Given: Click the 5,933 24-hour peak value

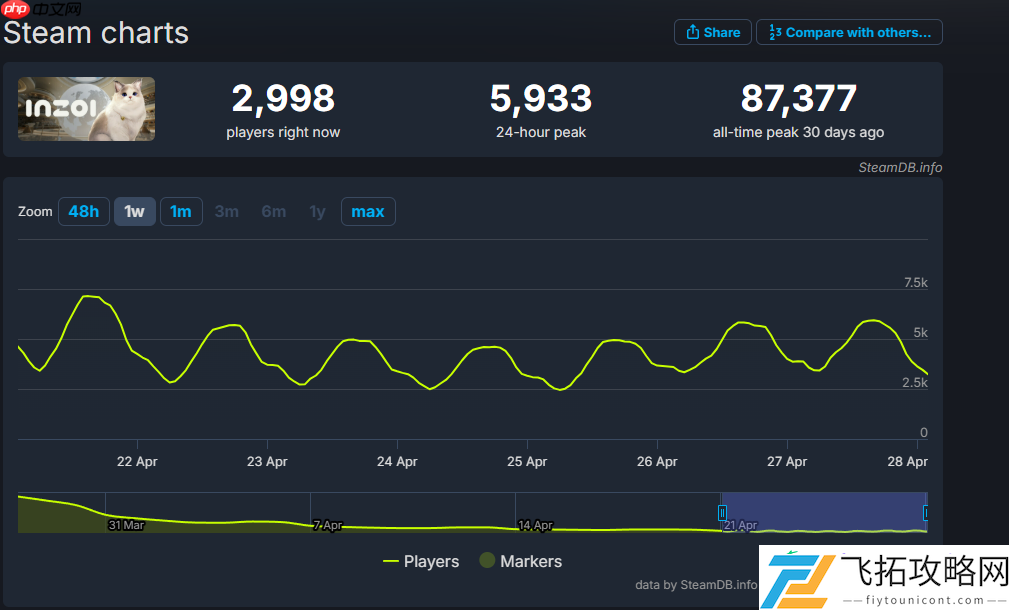Looking at the screenshot, I should pos(541,98).
